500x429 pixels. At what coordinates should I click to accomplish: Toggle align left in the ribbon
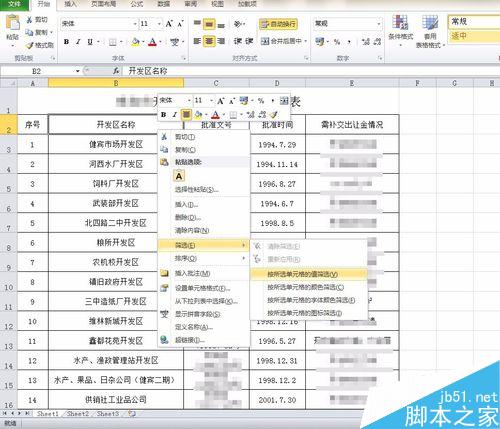(197, 41)
